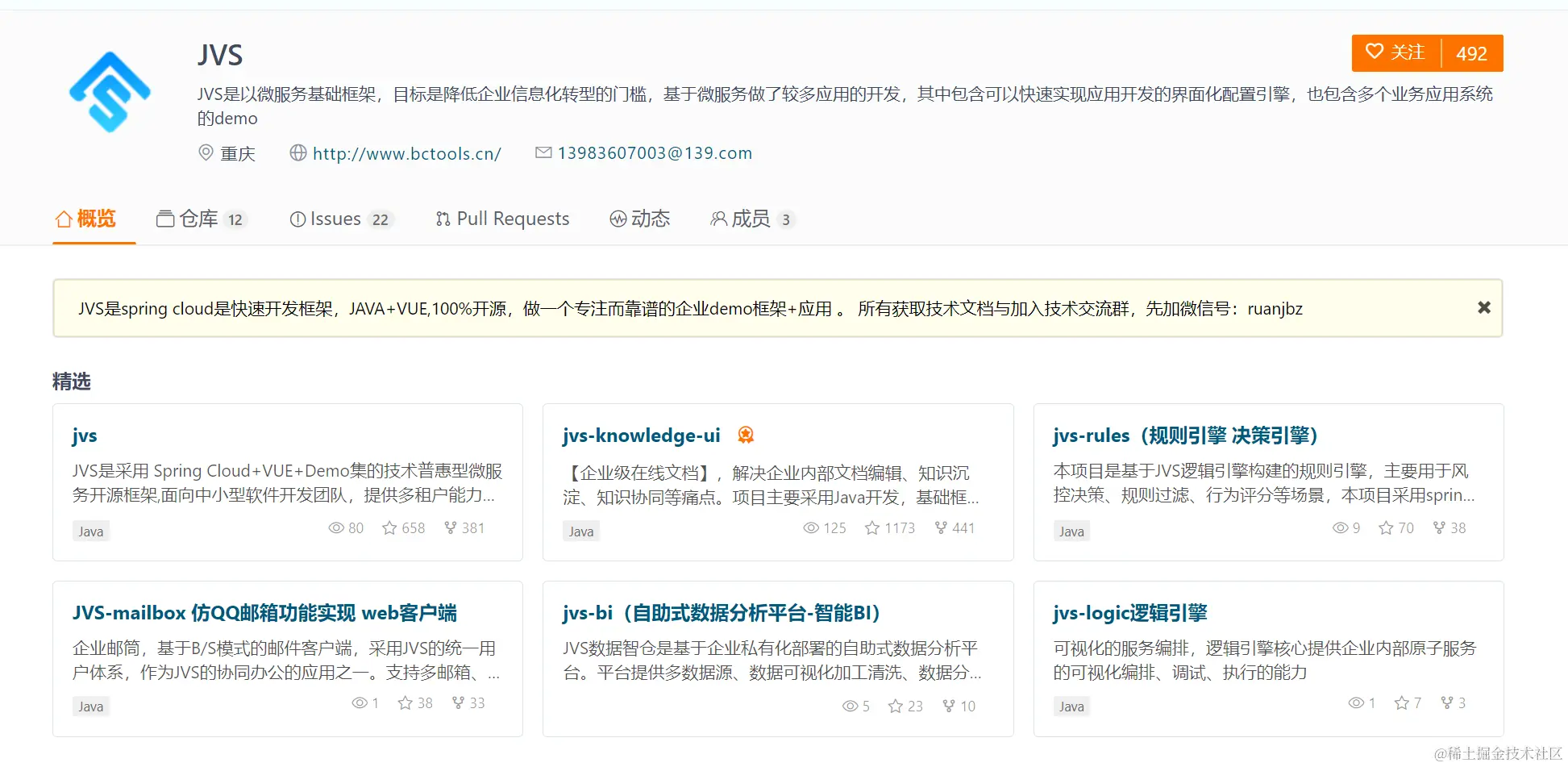Open the jvs-knowledge-ui repository
This screenshot has height=767, width=1568.
[642, 436]
